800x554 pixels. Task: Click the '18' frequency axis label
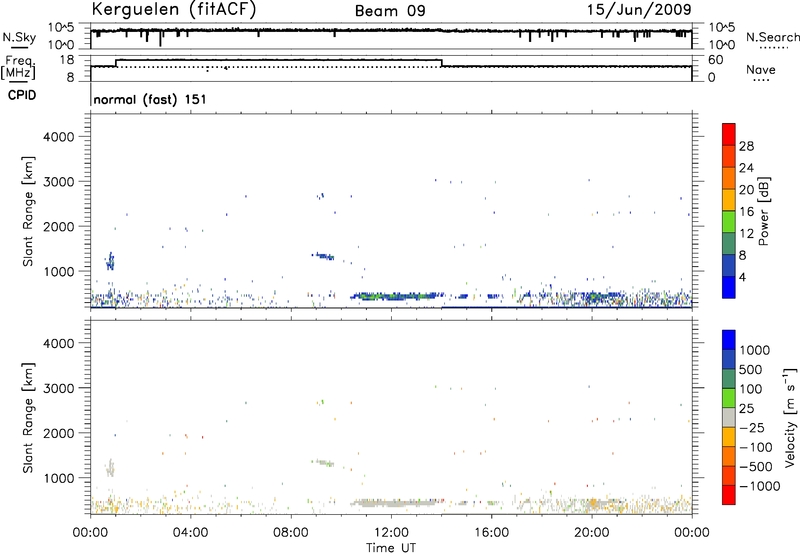[x=66, y=60]
